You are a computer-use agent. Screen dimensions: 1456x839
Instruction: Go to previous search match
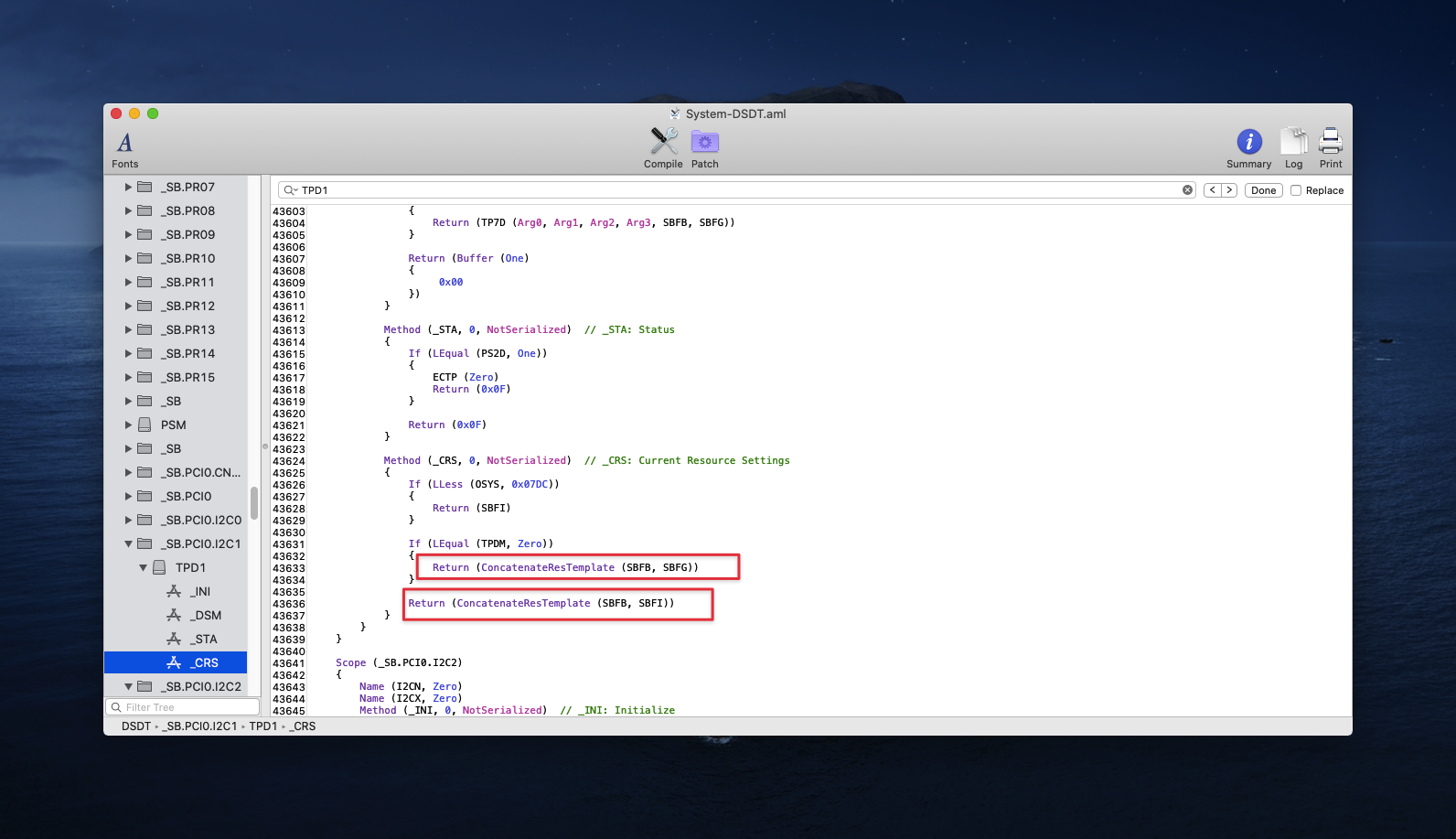pos(1212,190)
